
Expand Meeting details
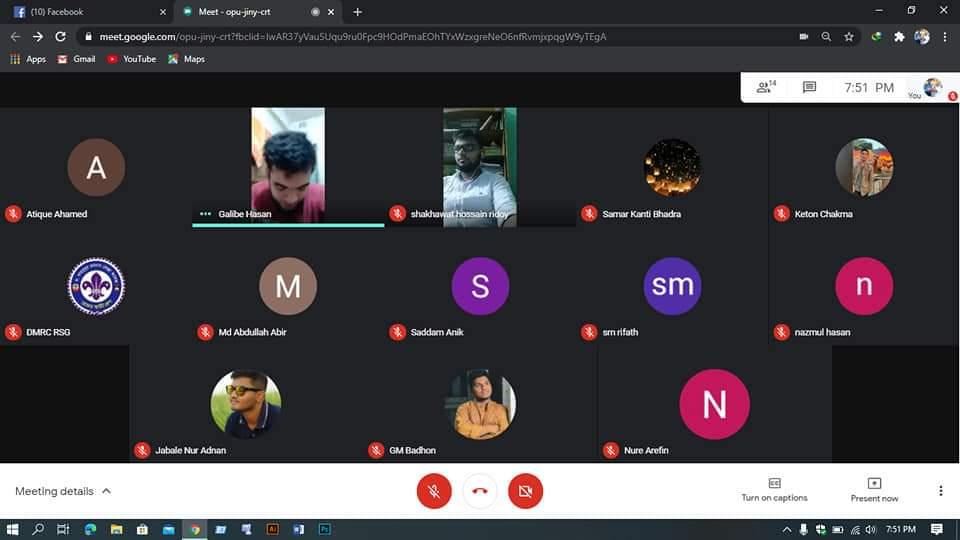tap(63, 491)
